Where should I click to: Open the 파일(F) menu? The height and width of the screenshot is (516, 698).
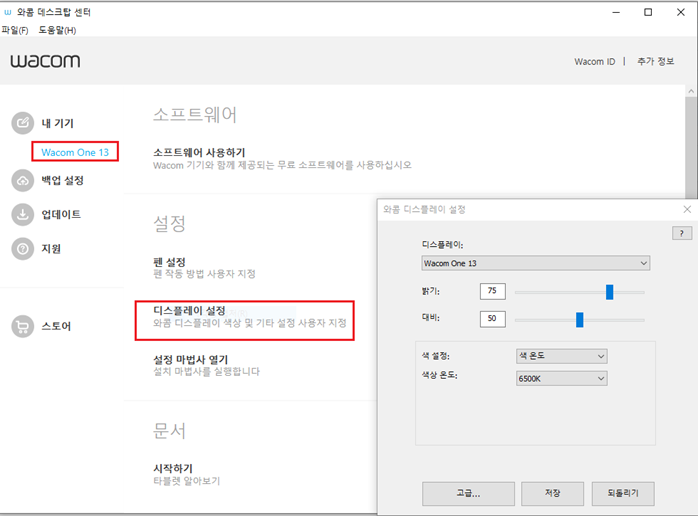[15, 30]
